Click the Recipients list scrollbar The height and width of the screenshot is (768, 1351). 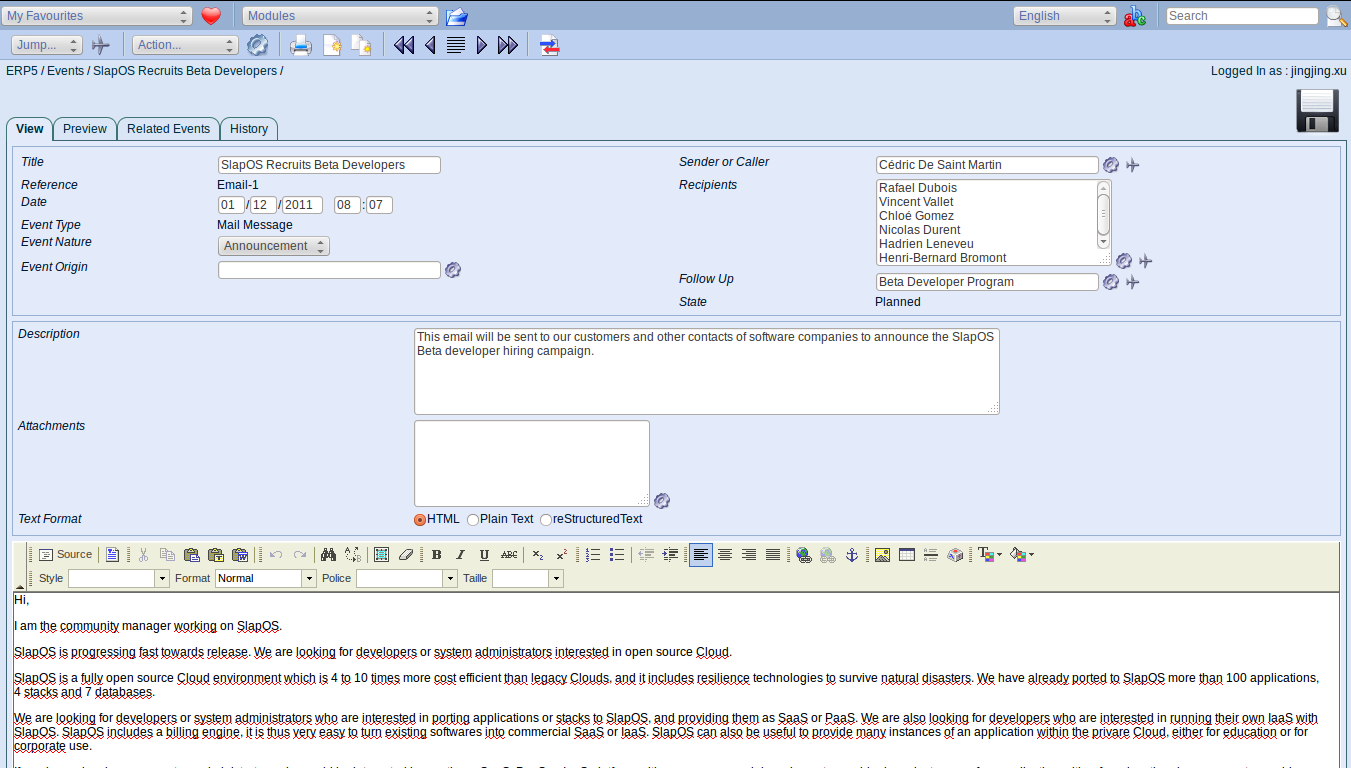tap(1103, 215)
